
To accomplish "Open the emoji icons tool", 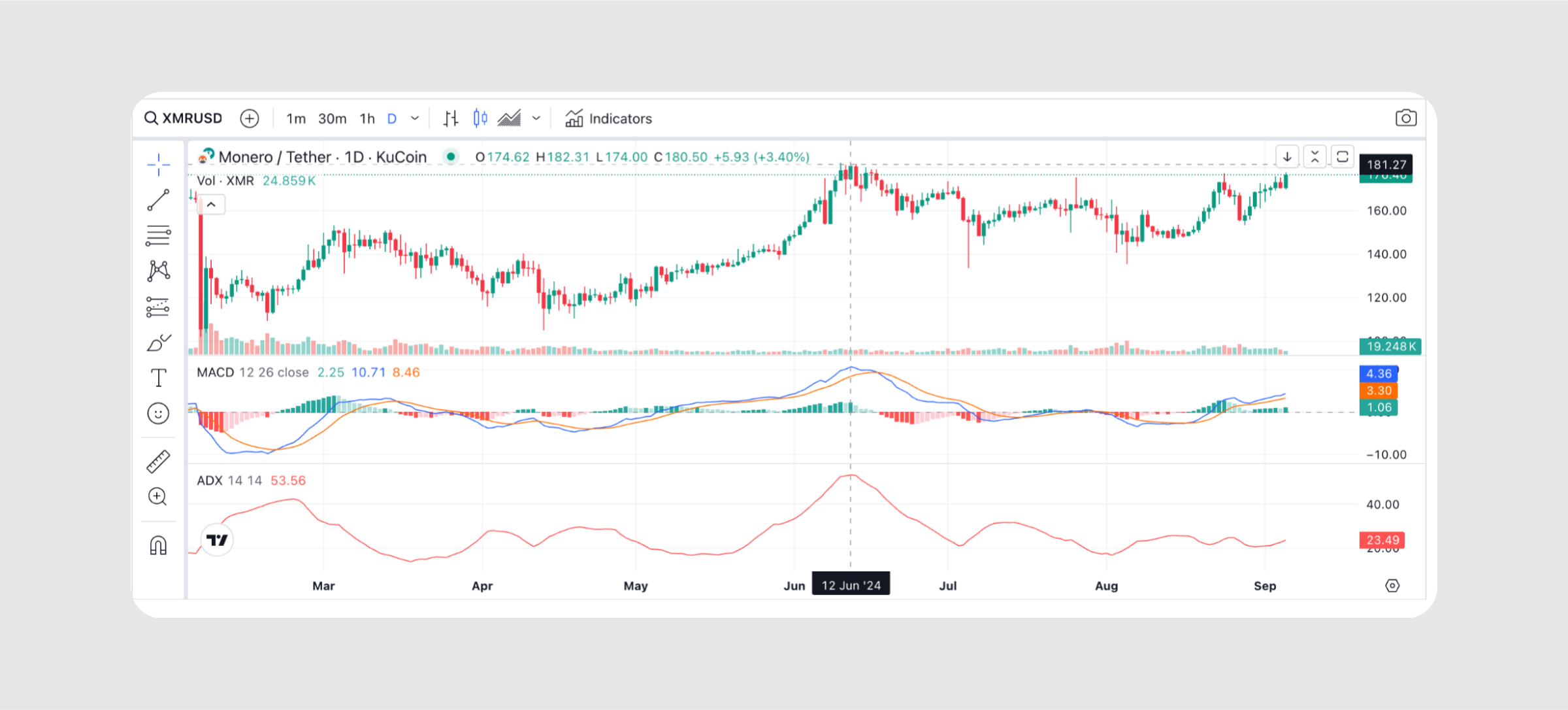I will pos(158,413).
